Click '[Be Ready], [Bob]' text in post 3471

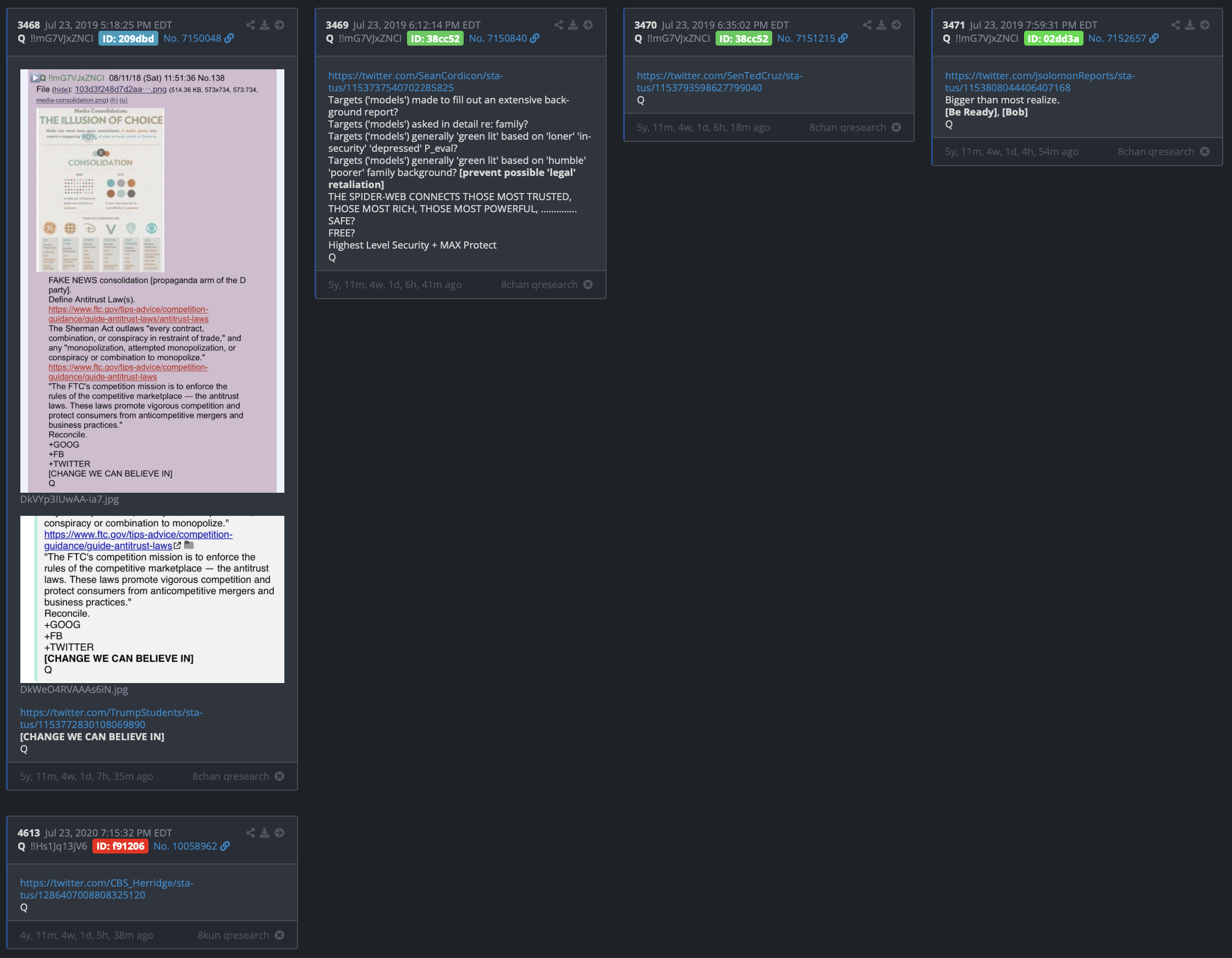point(987,112)
